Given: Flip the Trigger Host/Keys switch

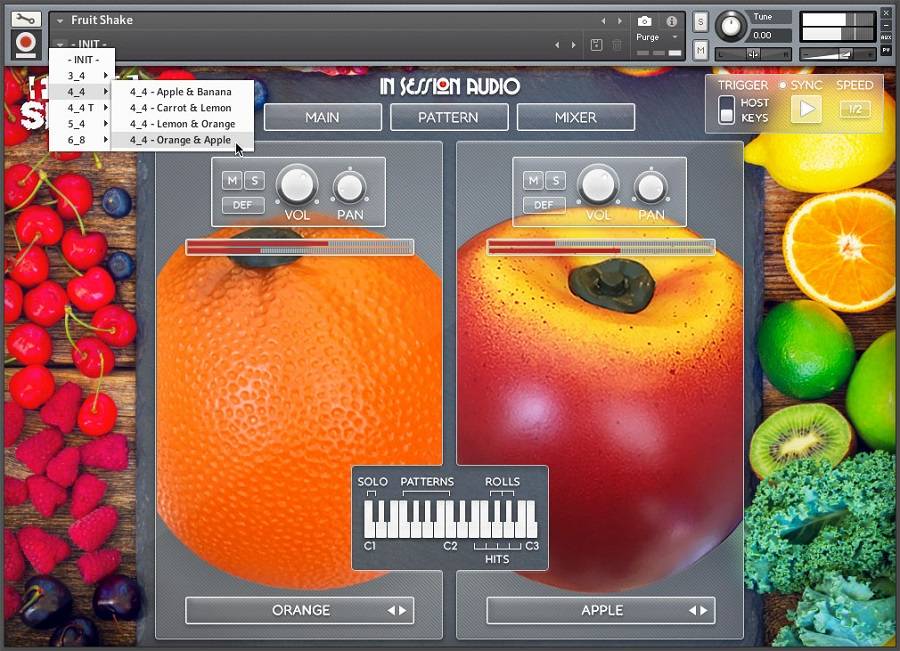Looking at the screenshot, I should (x=727, y=110).
